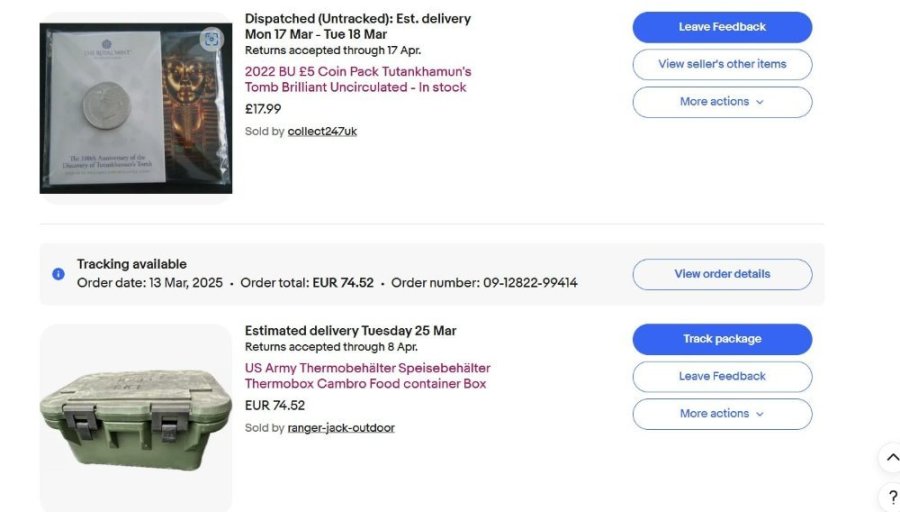Click the info icon beside Tracking available
Viewport: 900px width, 512px height.
point(58,273)
